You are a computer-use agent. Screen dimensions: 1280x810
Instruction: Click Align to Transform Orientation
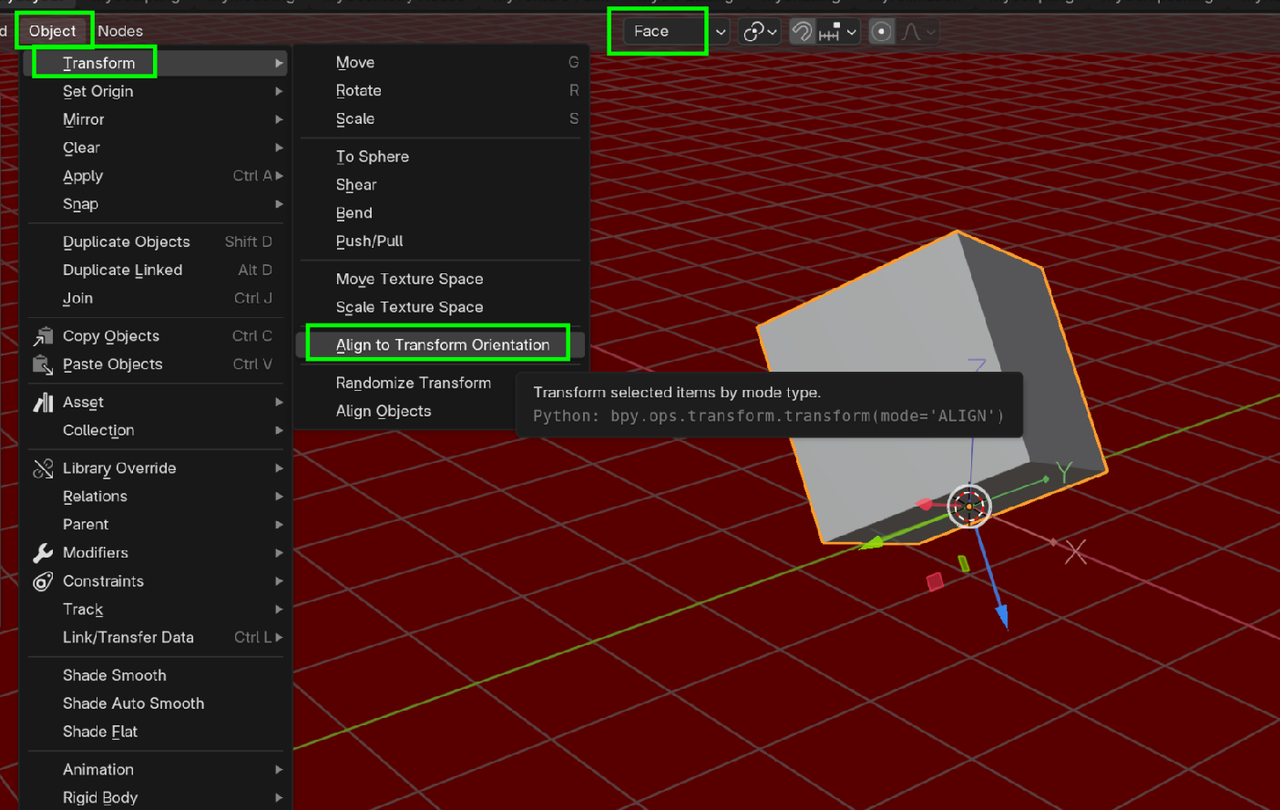point(441,345)
